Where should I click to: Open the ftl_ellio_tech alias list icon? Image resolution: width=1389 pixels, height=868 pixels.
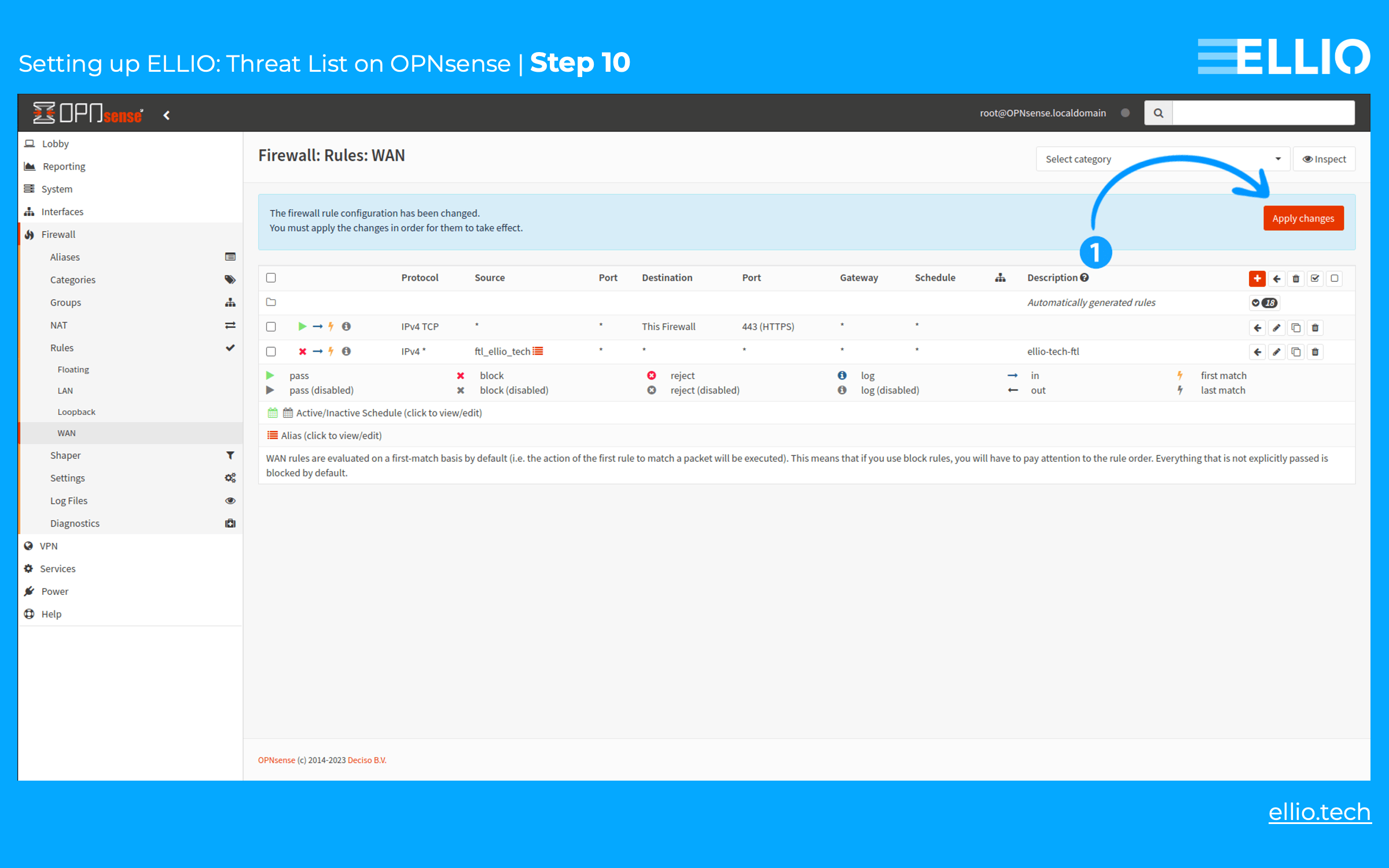tap(538, 351)
